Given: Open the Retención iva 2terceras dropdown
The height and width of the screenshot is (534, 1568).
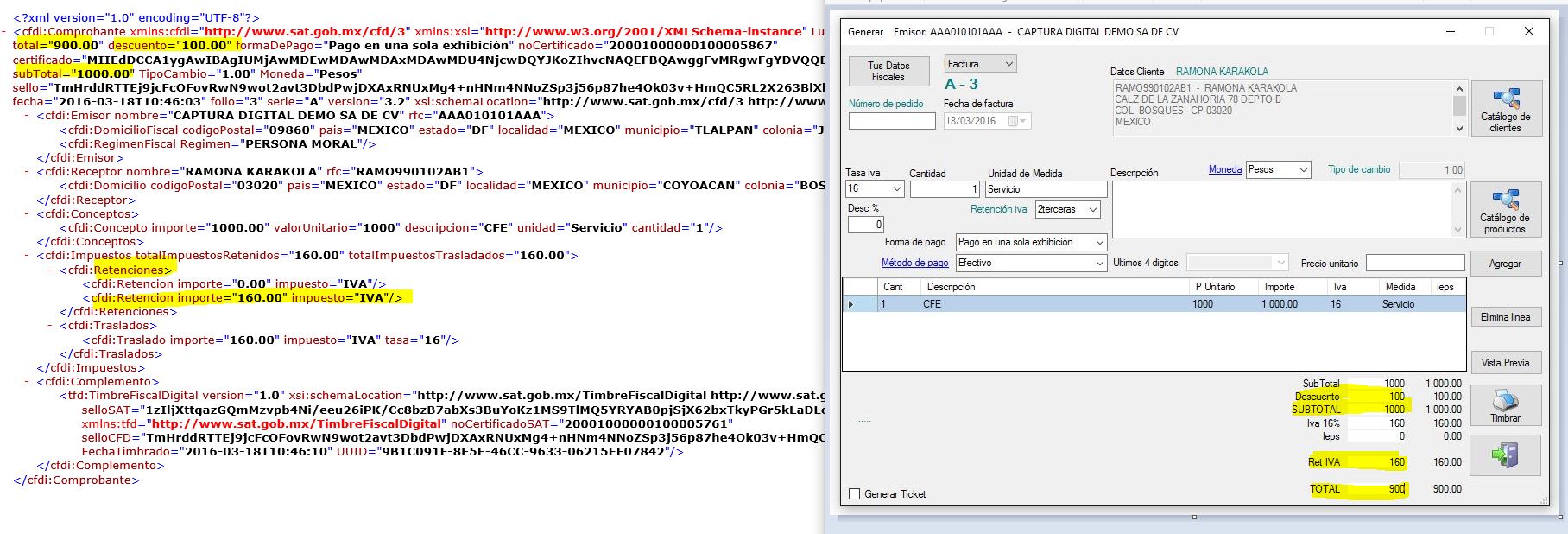Looking at the screenshot, I should click(x=1068, y=209).
